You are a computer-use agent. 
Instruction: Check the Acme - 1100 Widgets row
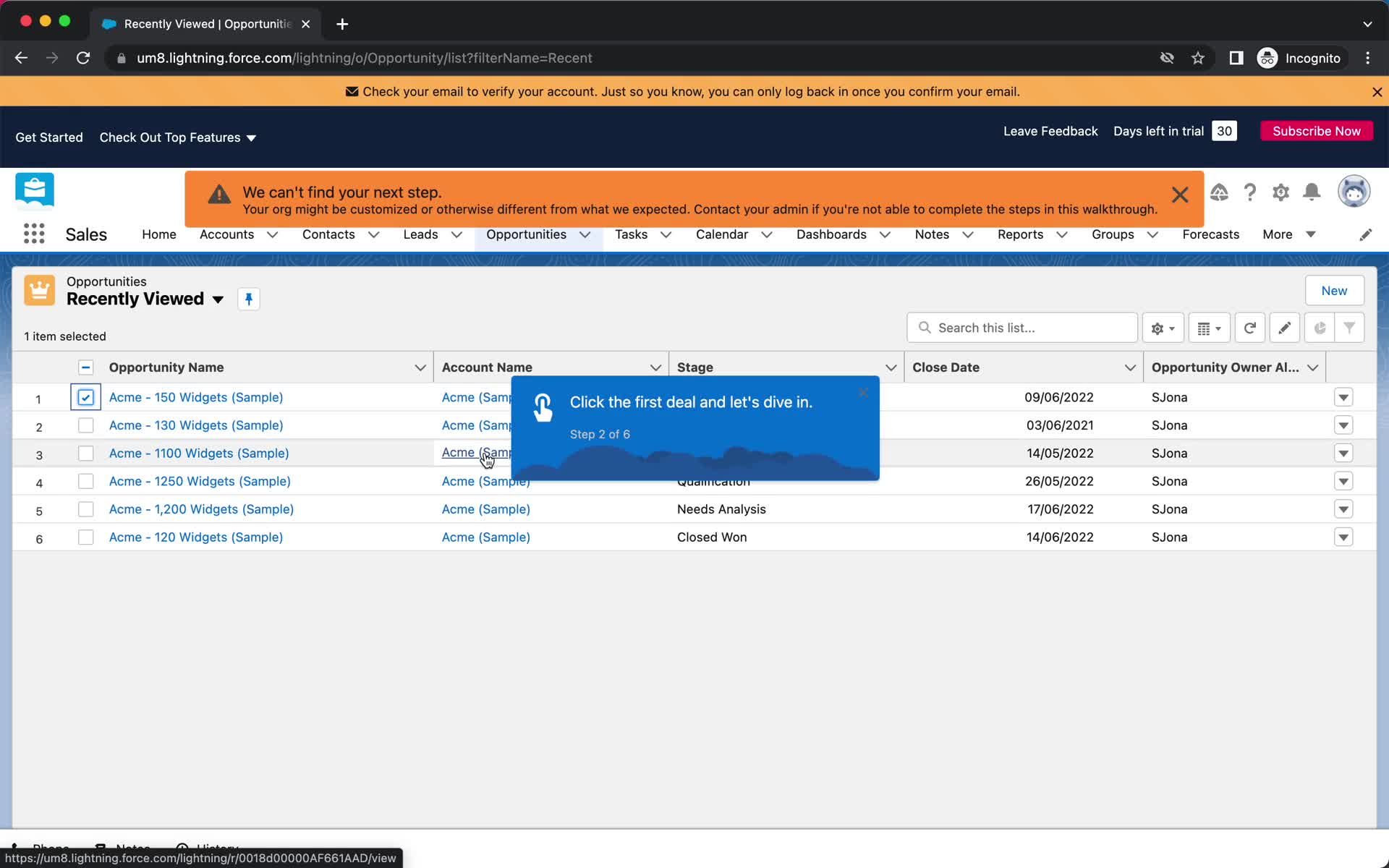[85, 454]
